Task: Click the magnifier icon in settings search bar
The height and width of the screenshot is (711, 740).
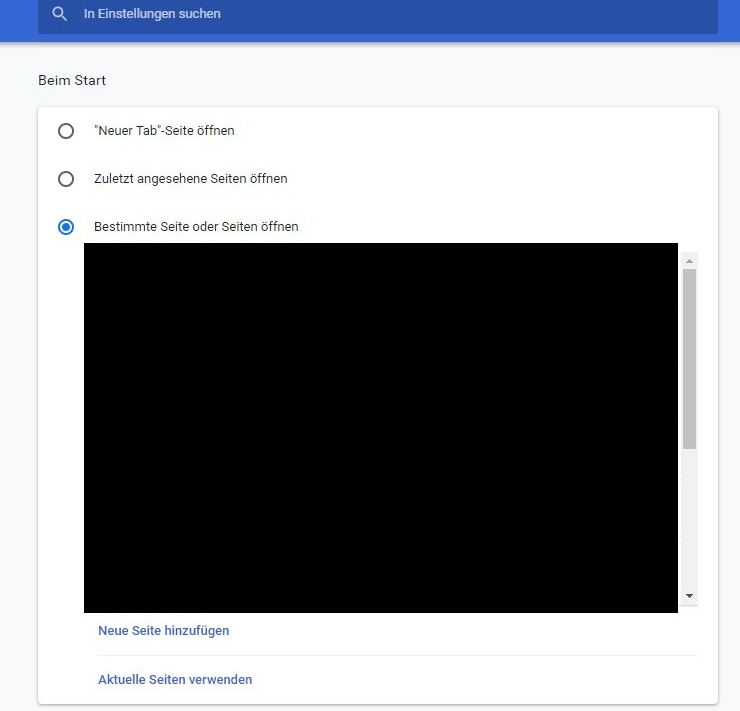Action: [59, 14]
